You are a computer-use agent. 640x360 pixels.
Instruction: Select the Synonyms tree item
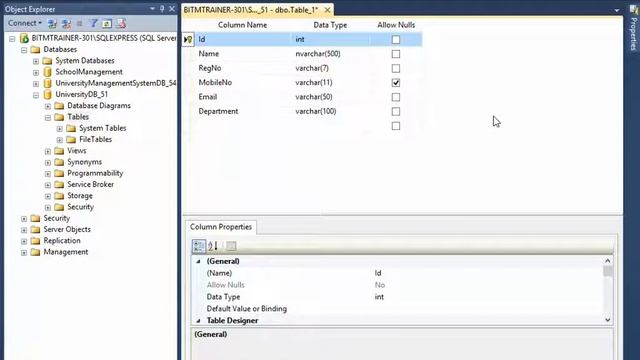(84, 162)
